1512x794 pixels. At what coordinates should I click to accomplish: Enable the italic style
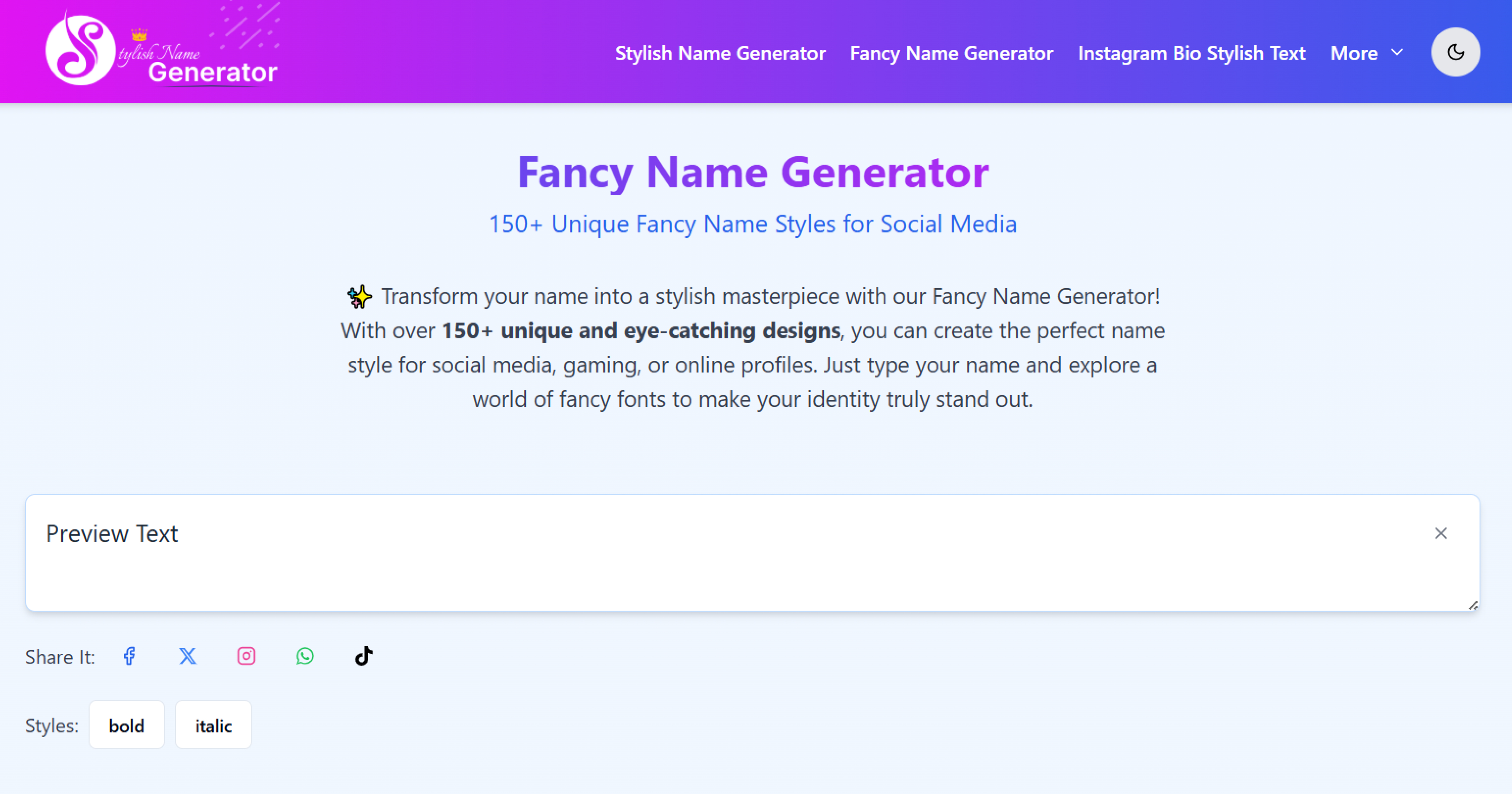click(213, 725)
